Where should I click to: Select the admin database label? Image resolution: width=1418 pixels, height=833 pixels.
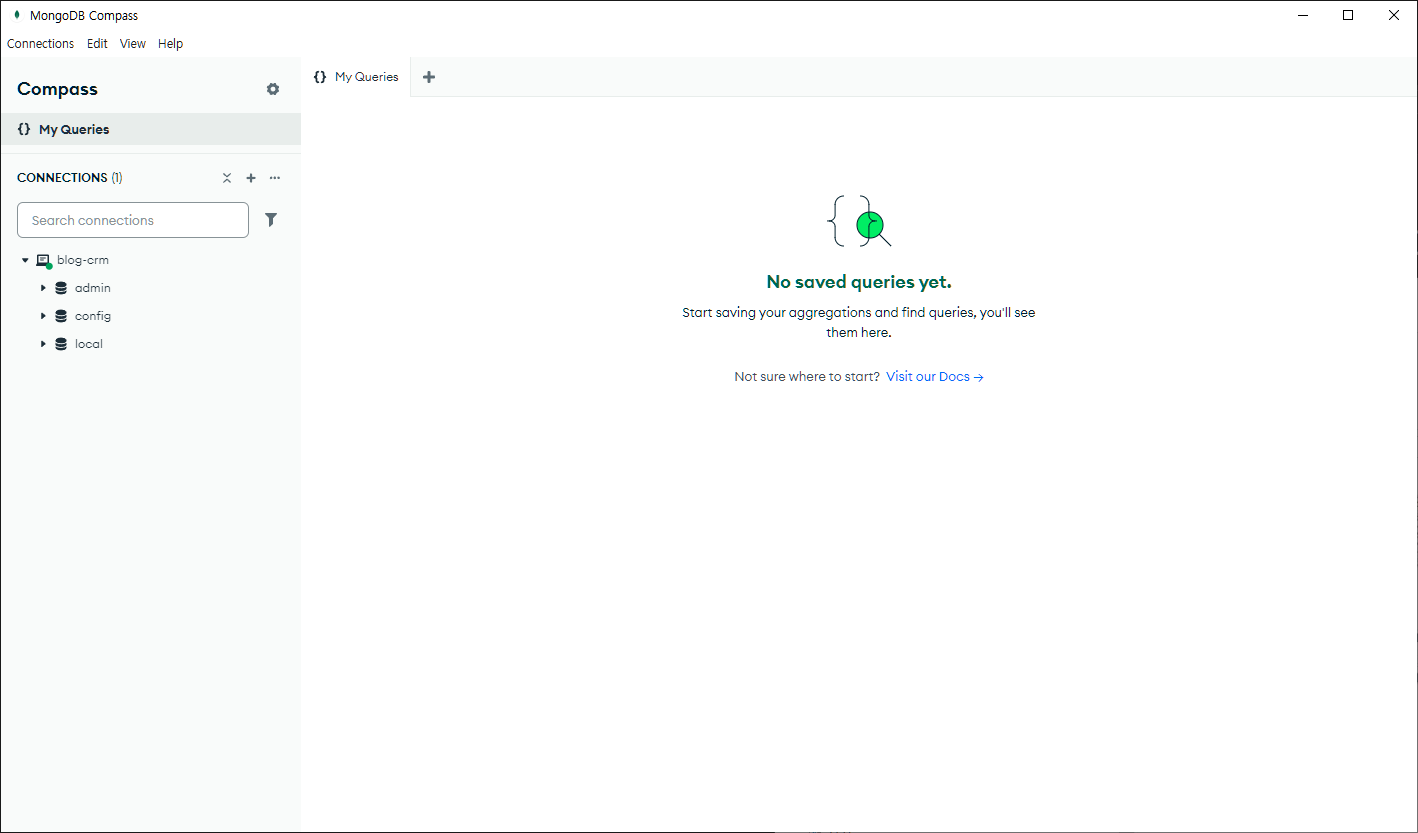(x=93, y=288)
